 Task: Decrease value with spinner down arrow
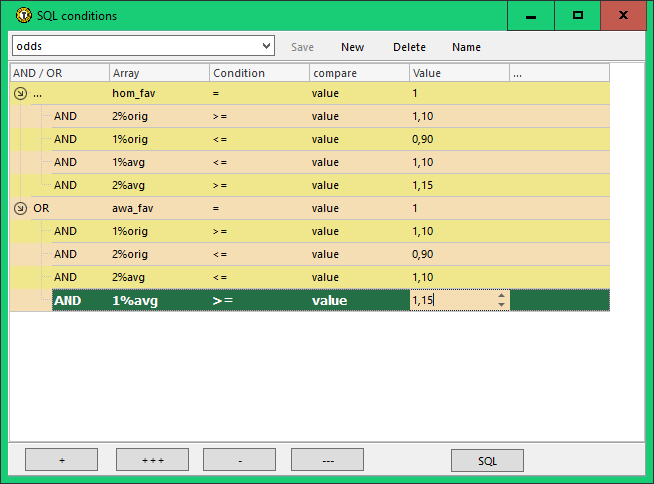tap(501, 305)
